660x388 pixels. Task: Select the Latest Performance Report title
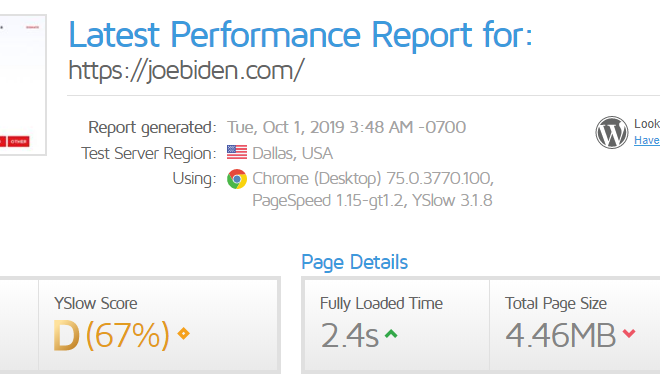click(301, 35)
